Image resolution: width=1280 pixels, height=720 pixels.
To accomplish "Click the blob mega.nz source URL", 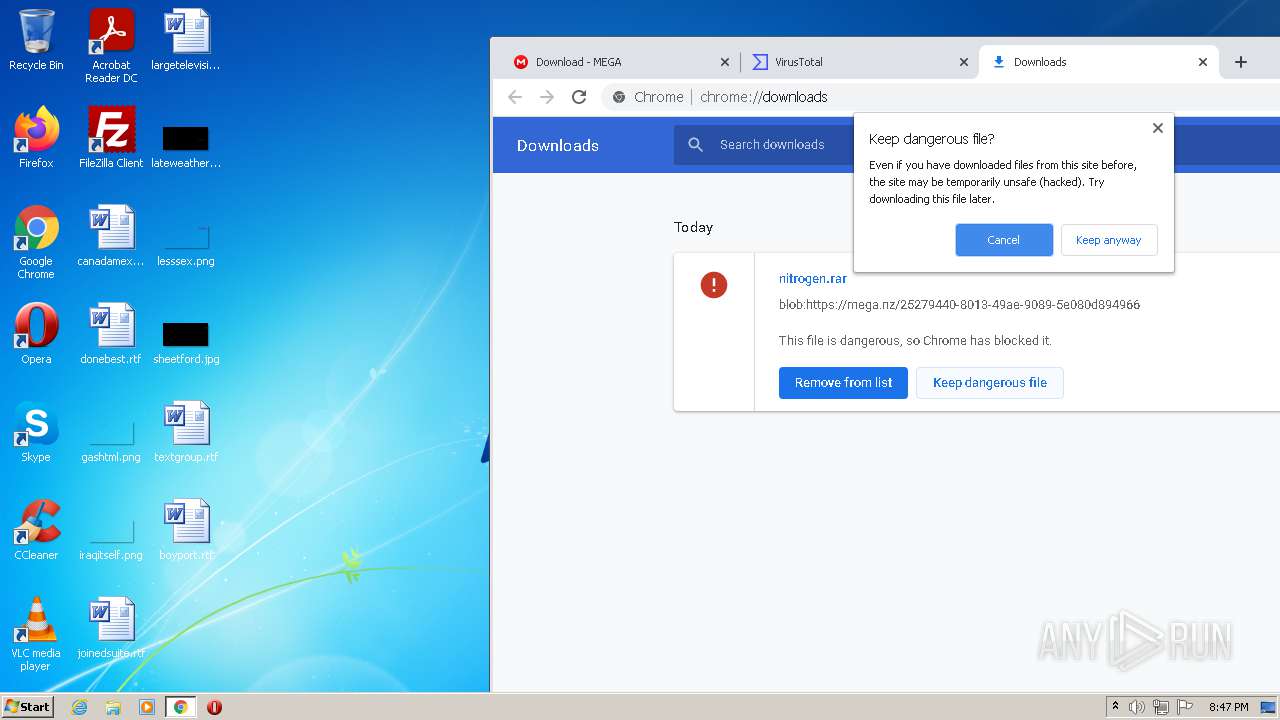I will [x=959, y=305].
